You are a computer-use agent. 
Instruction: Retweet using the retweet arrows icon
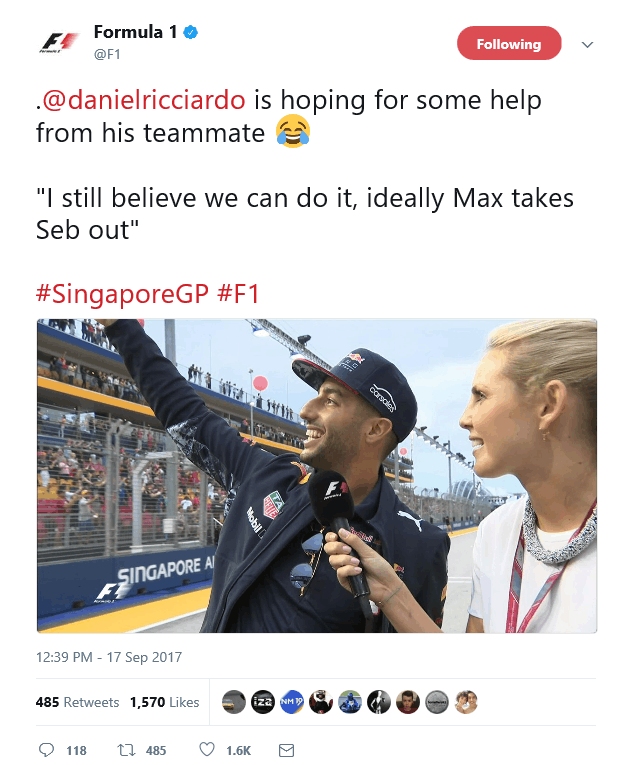(126, 749)
